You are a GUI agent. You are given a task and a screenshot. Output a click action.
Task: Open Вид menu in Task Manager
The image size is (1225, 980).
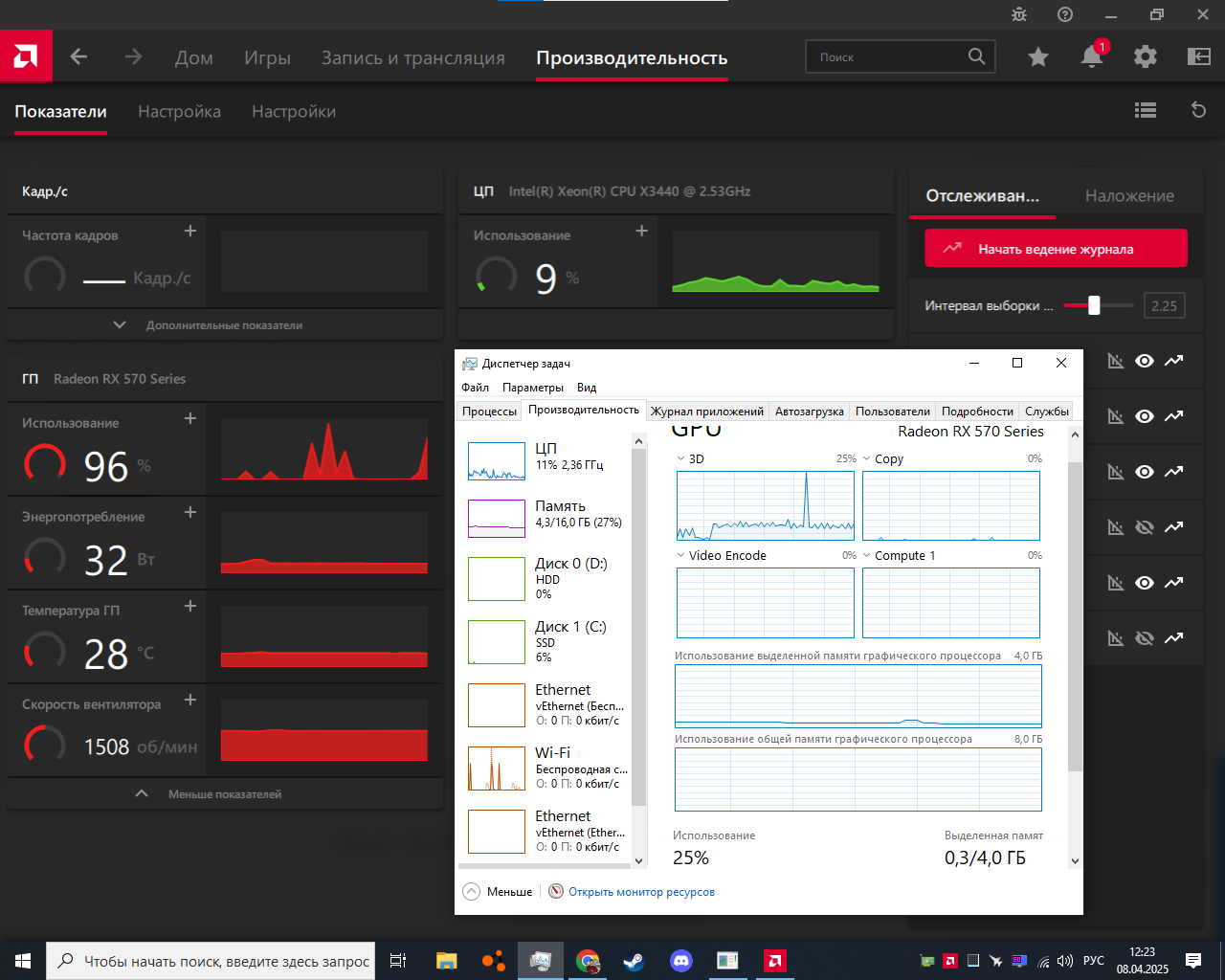point(587,388)
